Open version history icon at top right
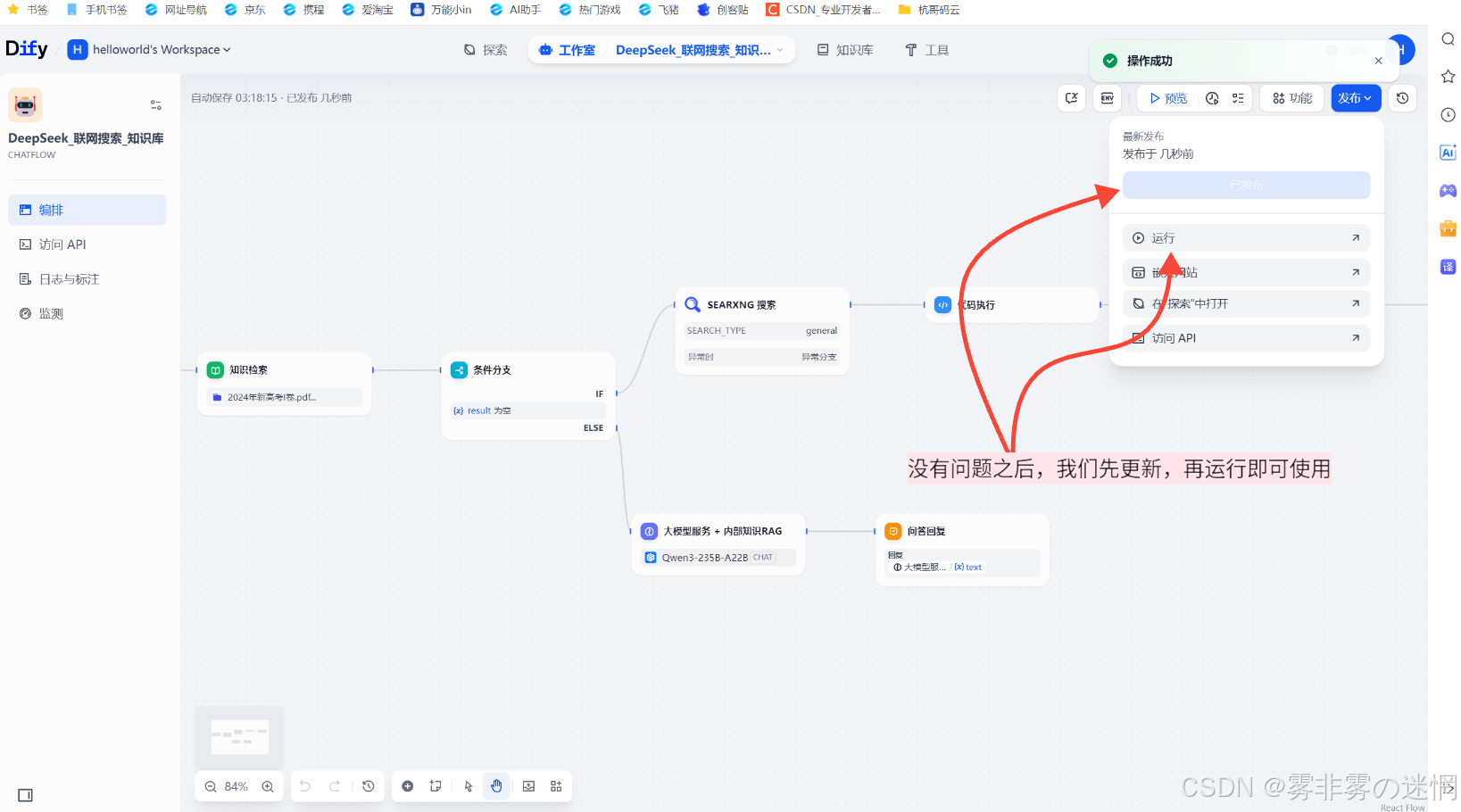Viewport: 1461px width, 812px height. [x=1402, y=98]
